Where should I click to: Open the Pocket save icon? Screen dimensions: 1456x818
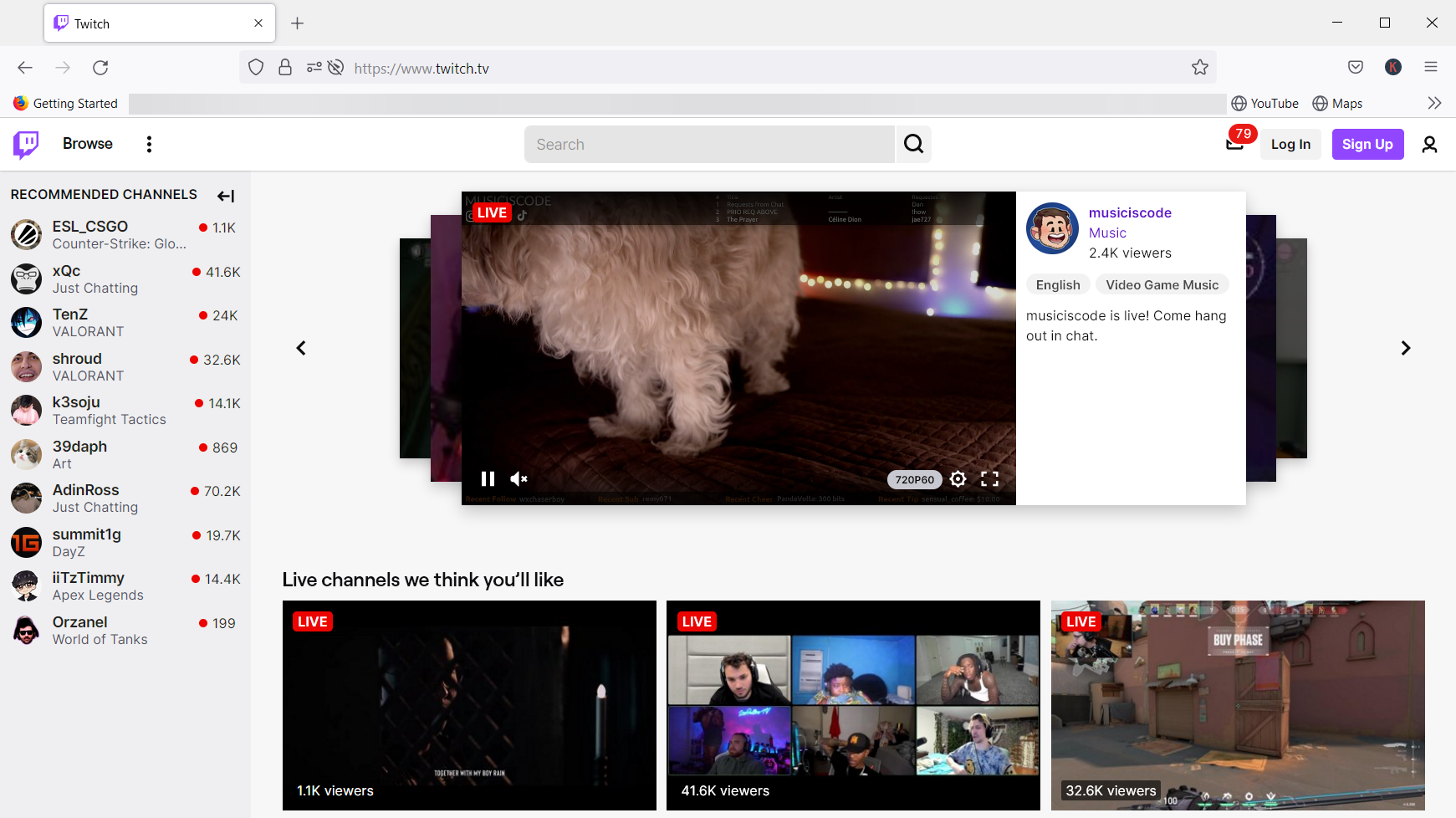(x=1356, y=67)
